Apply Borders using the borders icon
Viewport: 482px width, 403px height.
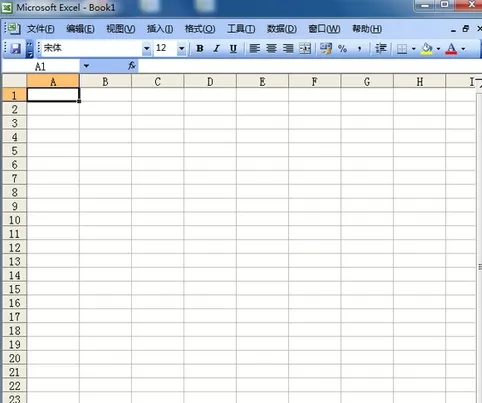point(402,49)
